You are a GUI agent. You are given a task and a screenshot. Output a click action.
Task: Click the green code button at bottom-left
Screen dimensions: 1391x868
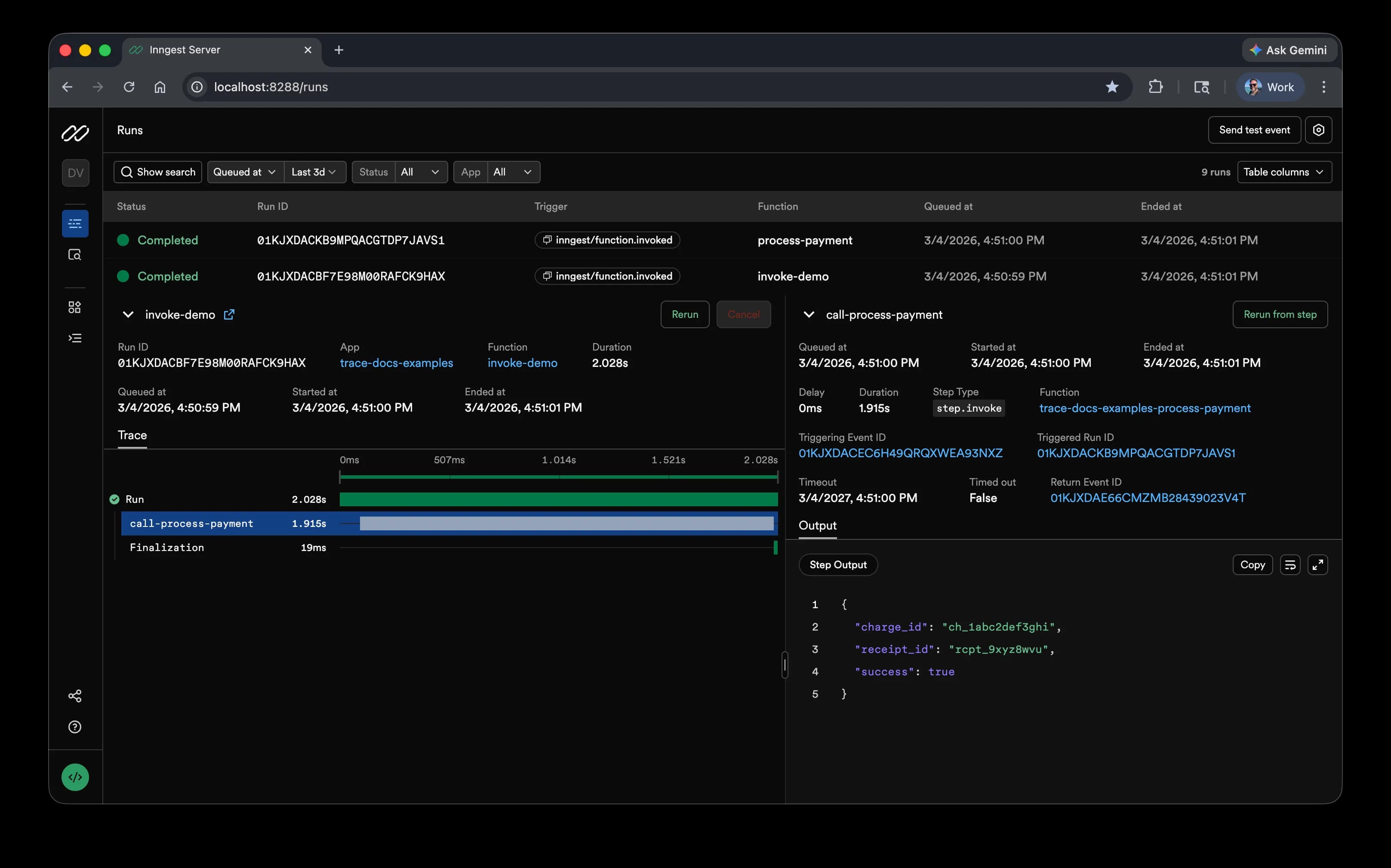pyautogui.click(x=75, y=777)
